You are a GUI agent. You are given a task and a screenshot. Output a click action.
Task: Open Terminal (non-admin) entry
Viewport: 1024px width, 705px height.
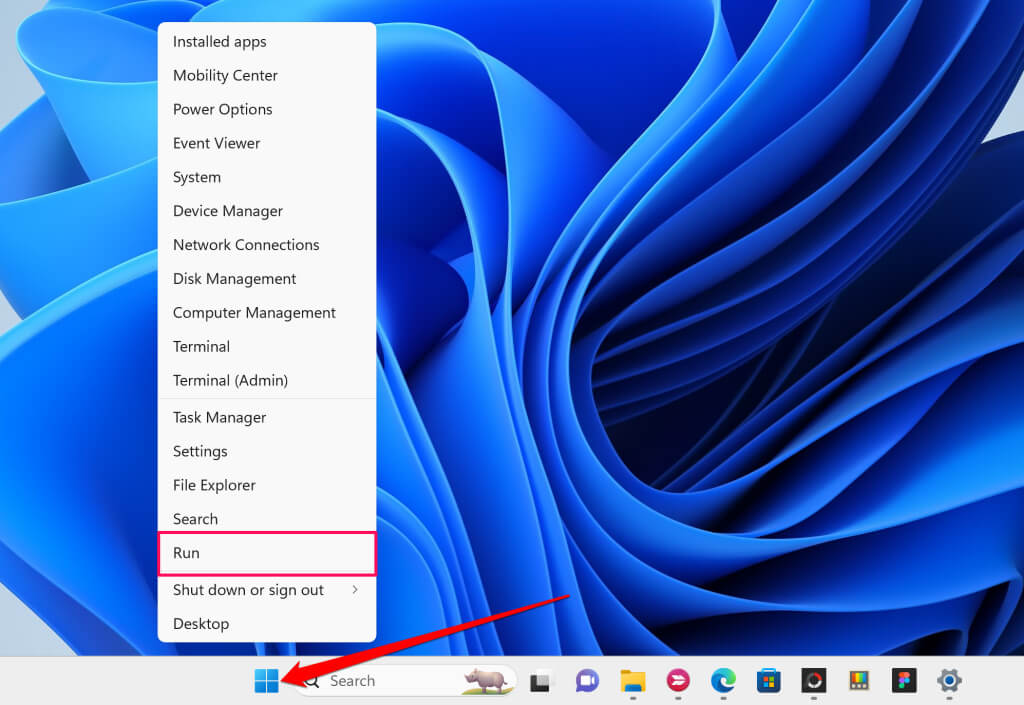pos(267,347)
